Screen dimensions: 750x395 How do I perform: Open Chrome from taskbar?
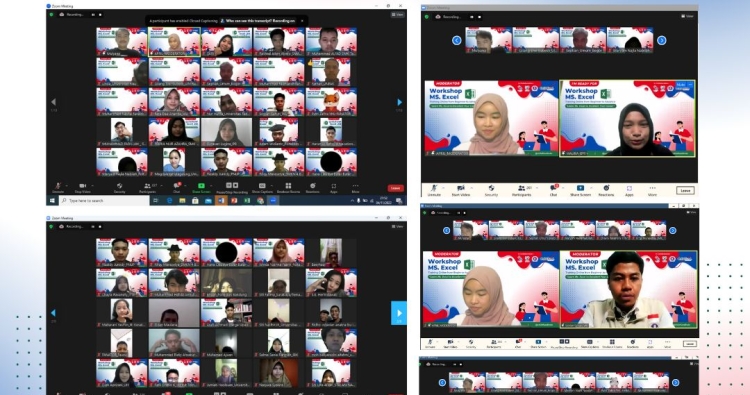pos(260,200)
